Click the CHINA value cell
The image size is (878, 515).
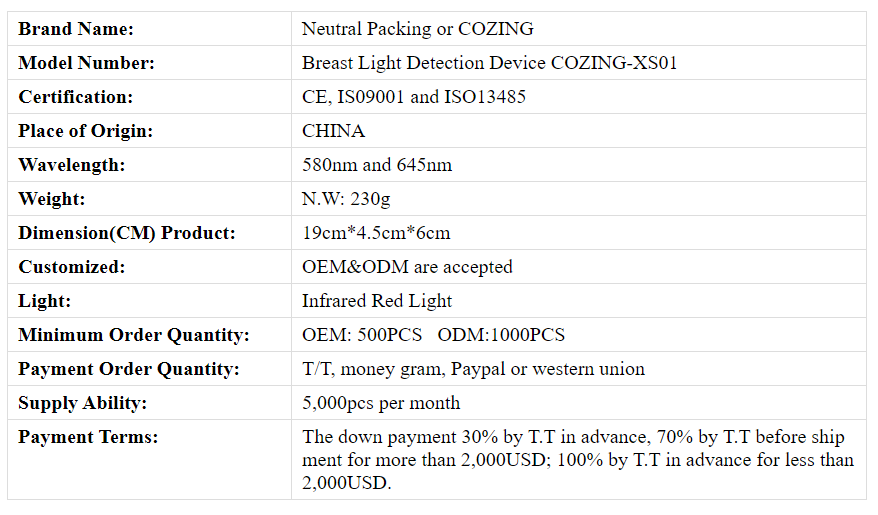tap(578, 131)
